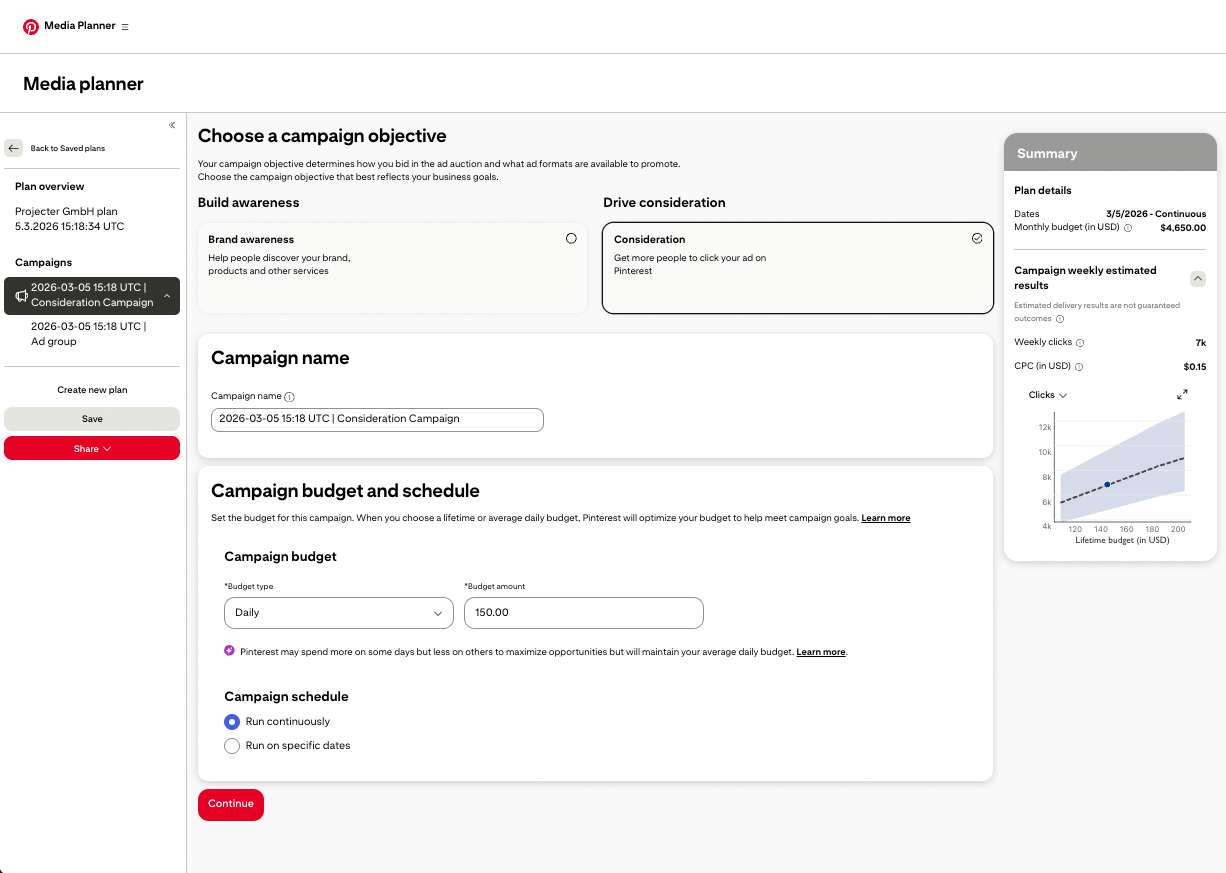Collapse the sidebar with double-chevron icon

click(x=172, y=125)
